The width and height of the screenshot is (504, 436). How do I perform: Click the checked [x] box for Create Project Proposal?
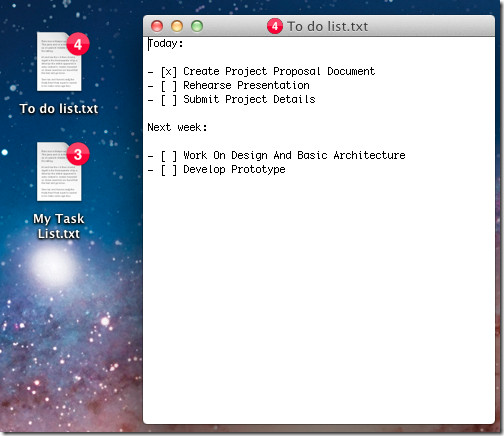click(x=169, y=72)
